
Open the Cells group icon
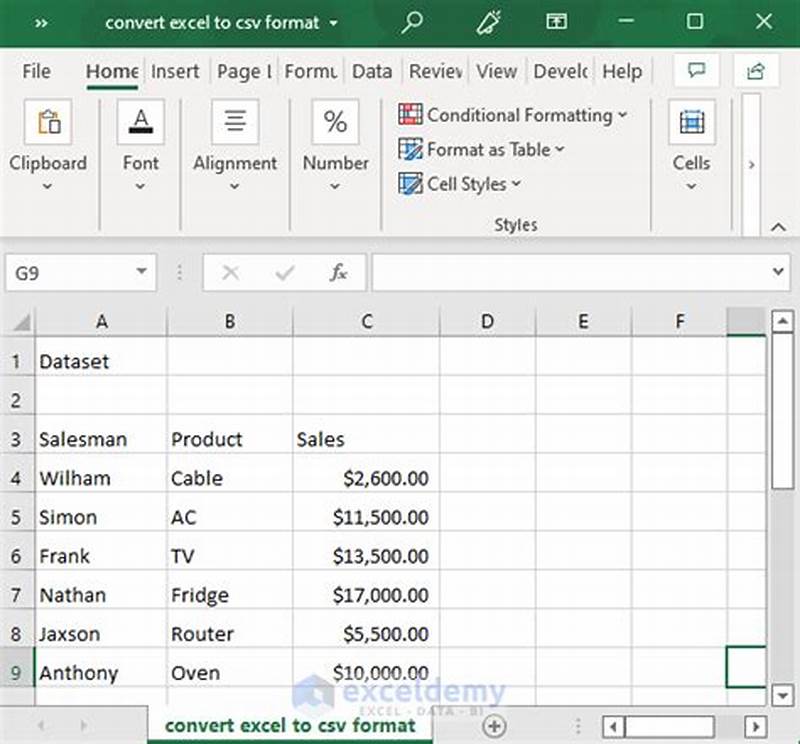(690, 121)
